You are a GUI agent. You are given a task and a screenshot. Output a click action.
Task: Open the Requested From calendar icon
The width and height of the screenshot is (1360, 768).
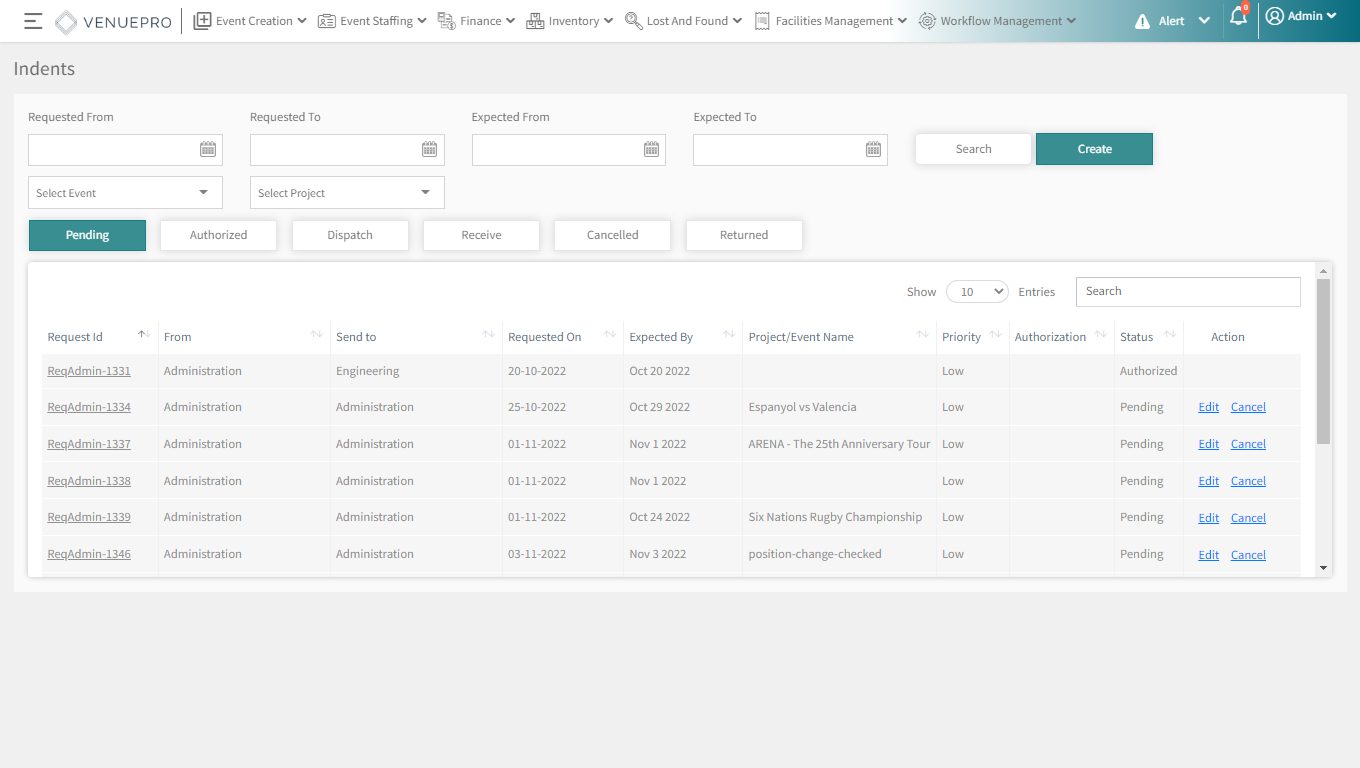coord(208,149)
